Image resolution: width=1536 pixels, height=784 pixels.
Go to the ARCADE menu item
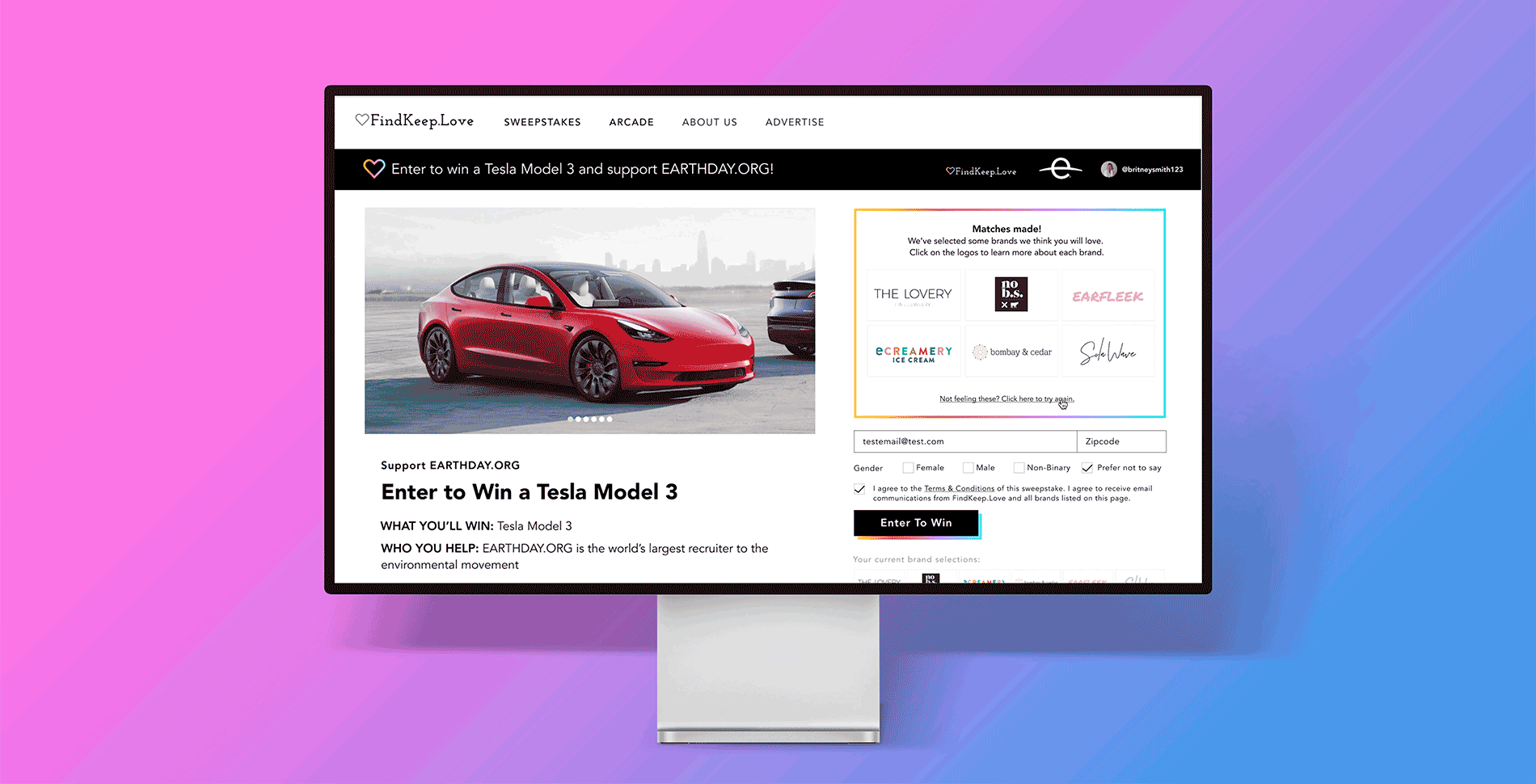tap(631, 122)
